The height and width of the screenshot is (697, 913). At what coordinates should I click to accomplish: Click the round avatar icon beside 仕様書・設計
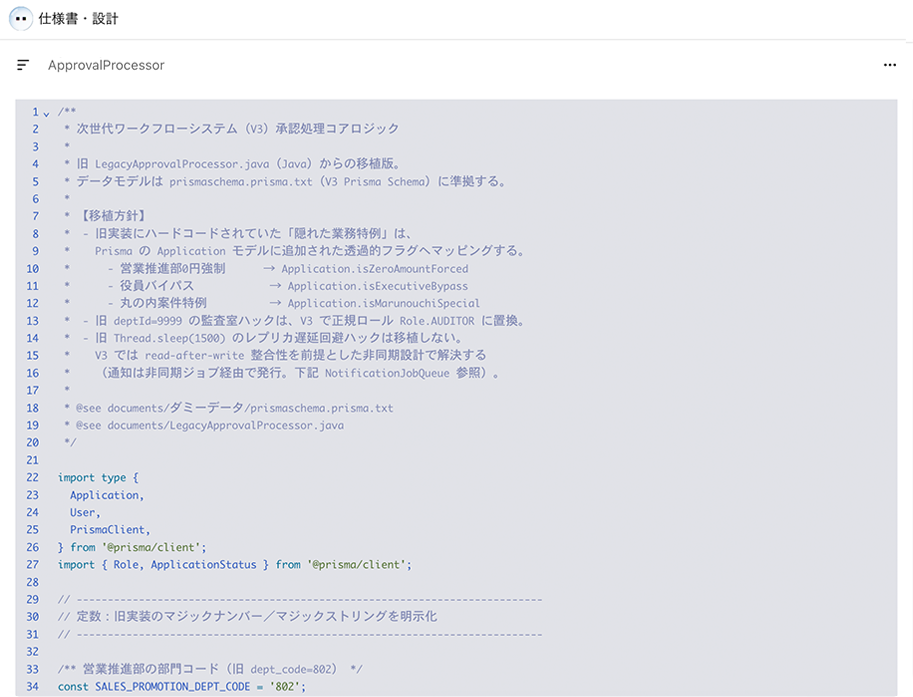[21, 19]
